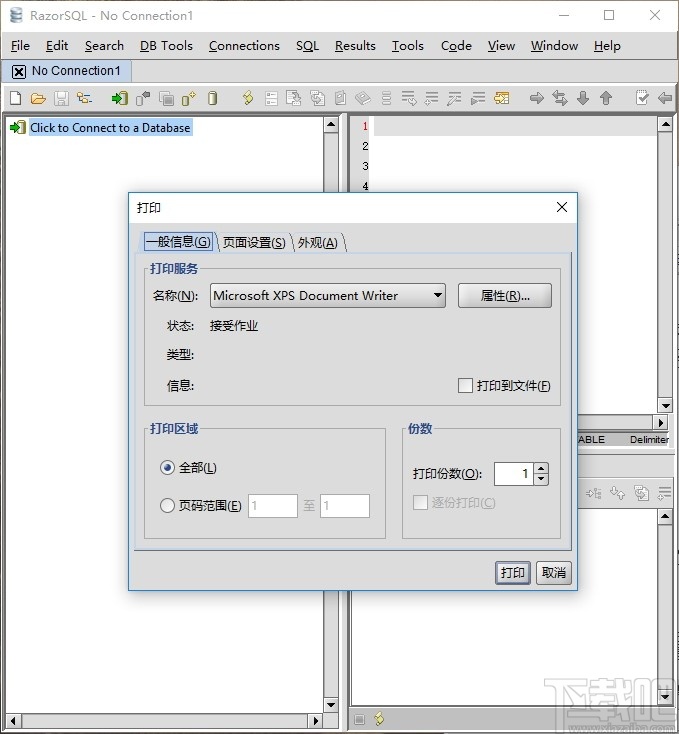Open the Connections menu
This screenshot has width=679, height=734.
pos(244,46)
